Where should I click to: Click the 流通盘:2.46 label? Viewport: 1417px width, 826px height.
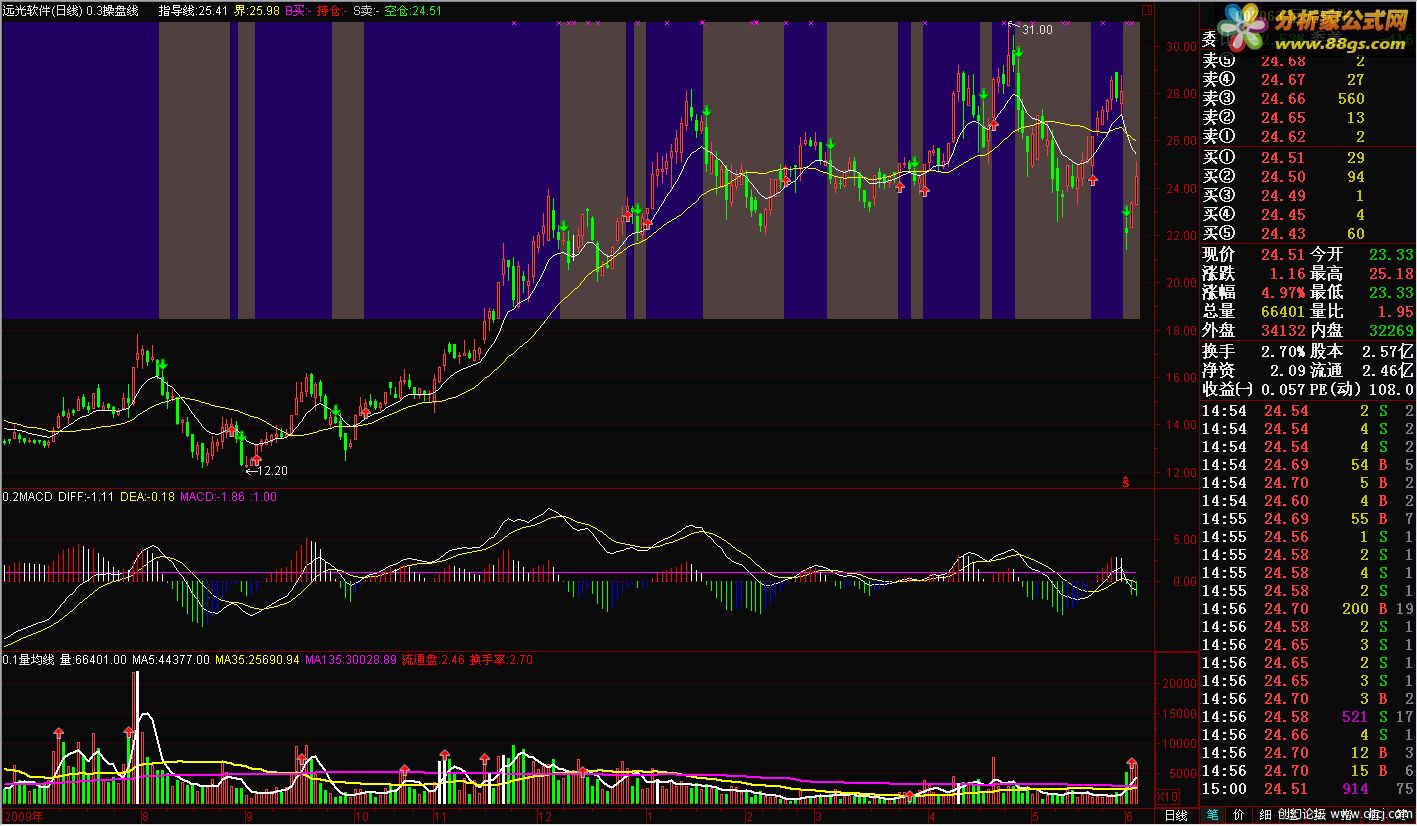click(431, 660)
